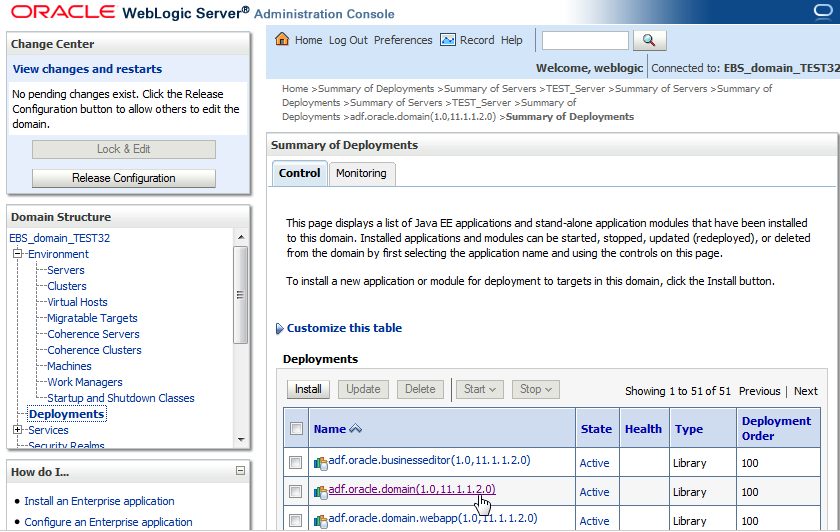840x532 pixels.
Task: Click EBS_domain_TEST32 root tree node
Action: (59, 238)
